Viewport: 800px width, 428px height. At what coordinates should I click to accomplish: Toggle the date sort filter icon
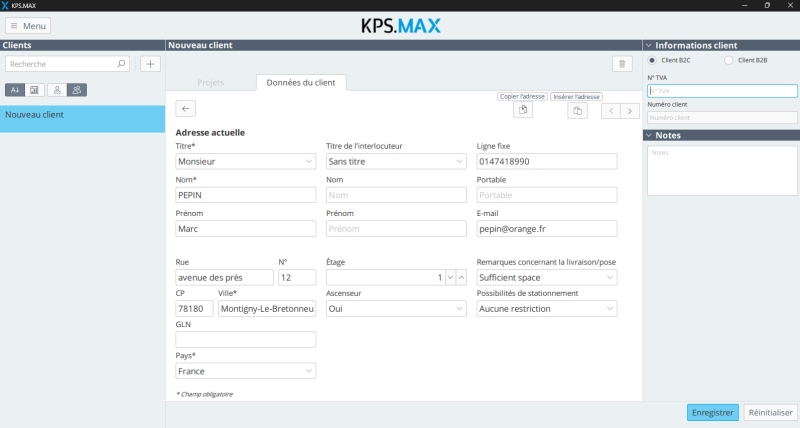34,90
